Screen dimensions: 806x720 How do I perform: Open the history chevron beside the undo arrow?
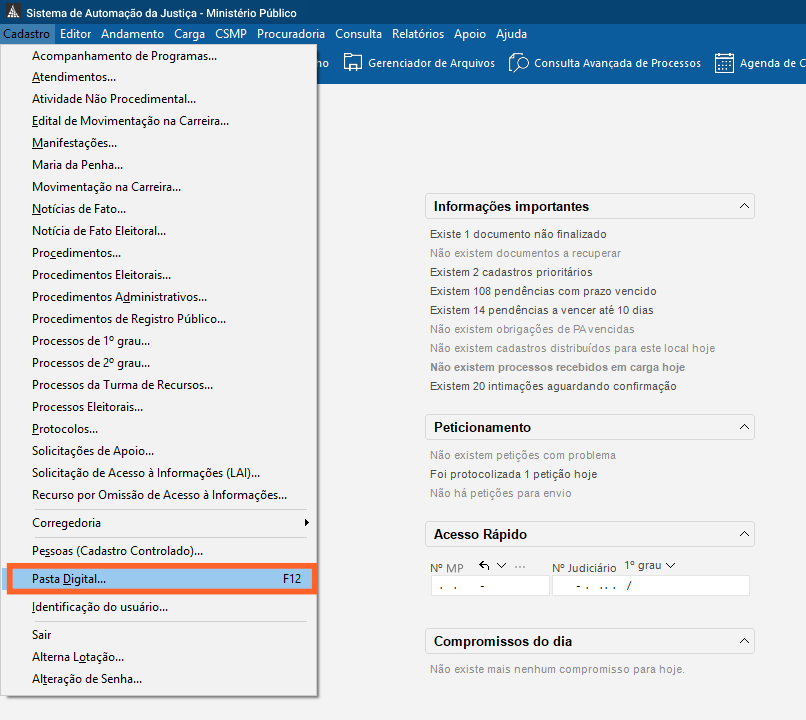(x=501, y=566)
